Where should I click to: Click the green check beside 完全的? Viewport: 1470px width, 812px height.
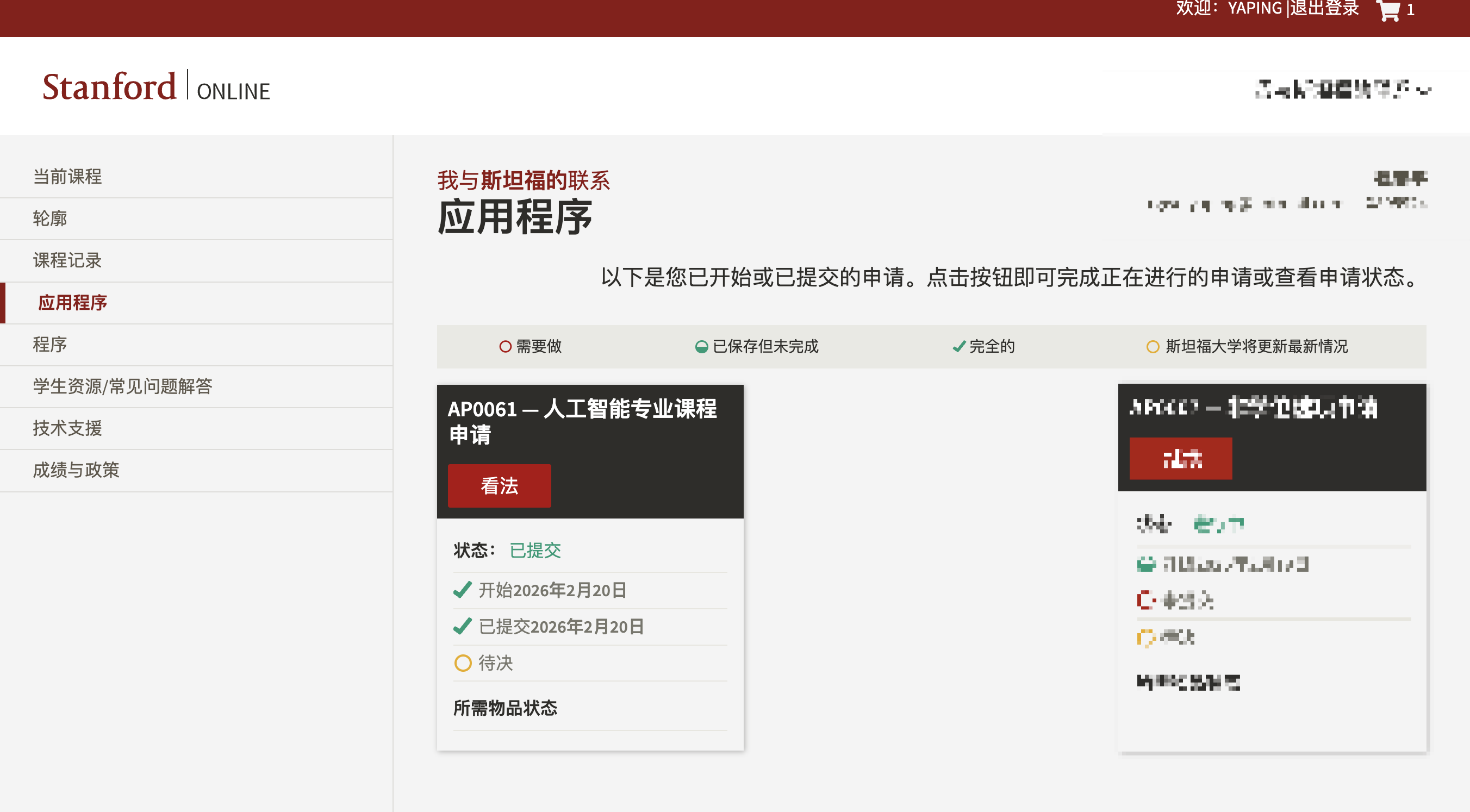960,346
